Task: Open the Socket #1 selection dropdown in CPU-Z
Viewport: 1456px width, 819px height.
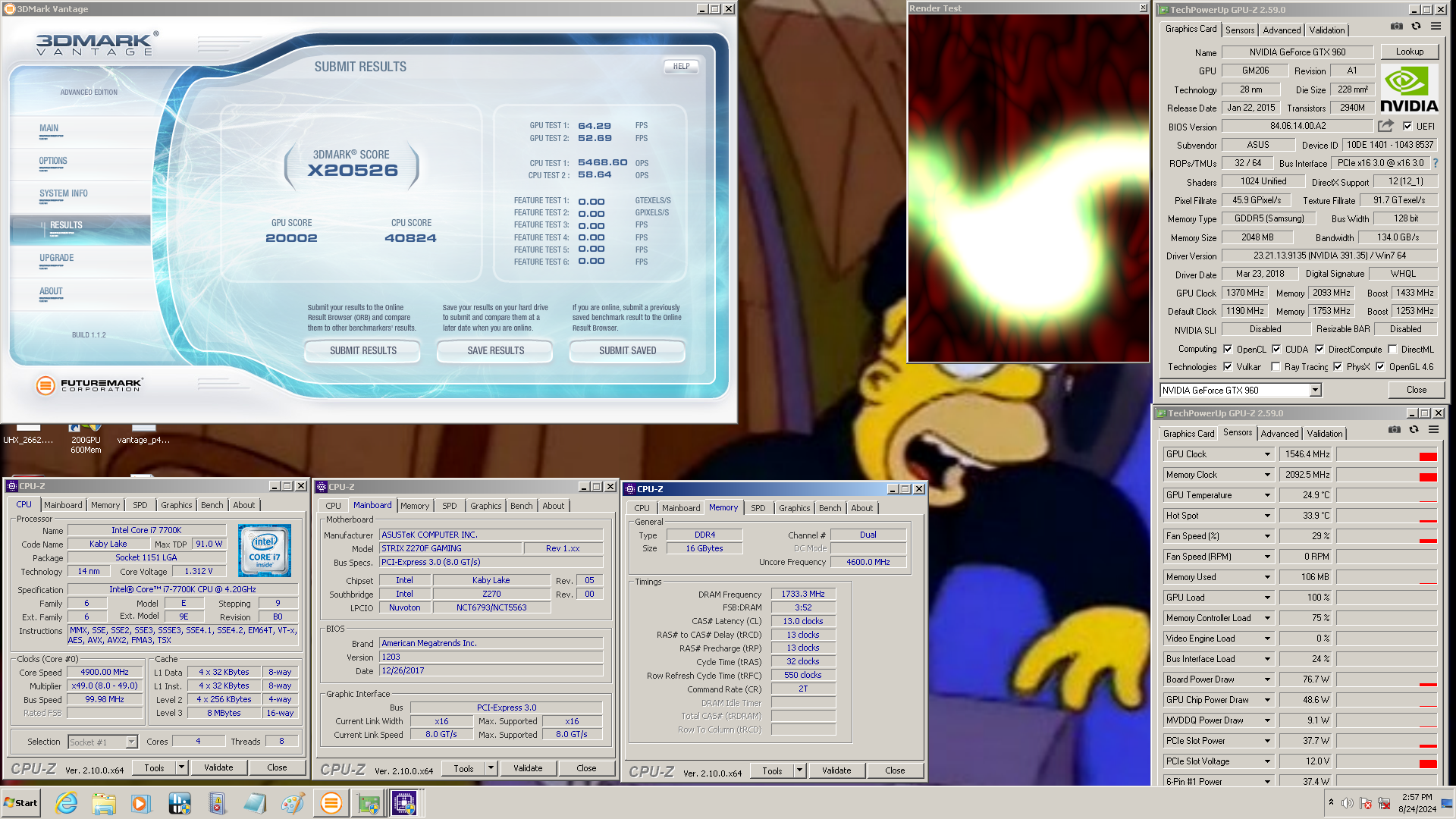Action: pos(131,742)
